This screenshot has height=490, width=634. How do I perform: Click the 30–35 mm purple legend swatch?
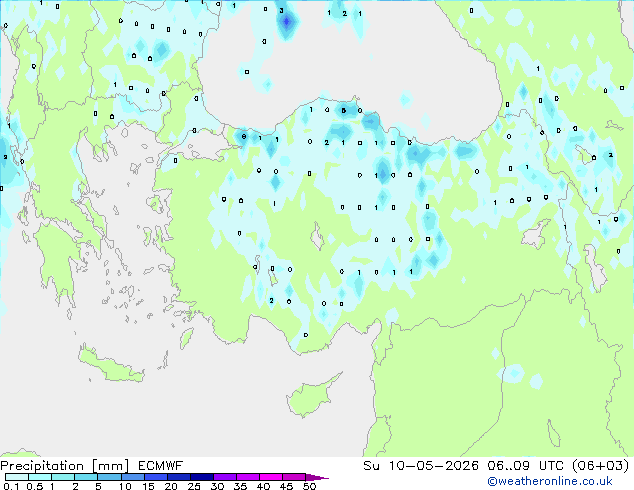click(224, 477)
